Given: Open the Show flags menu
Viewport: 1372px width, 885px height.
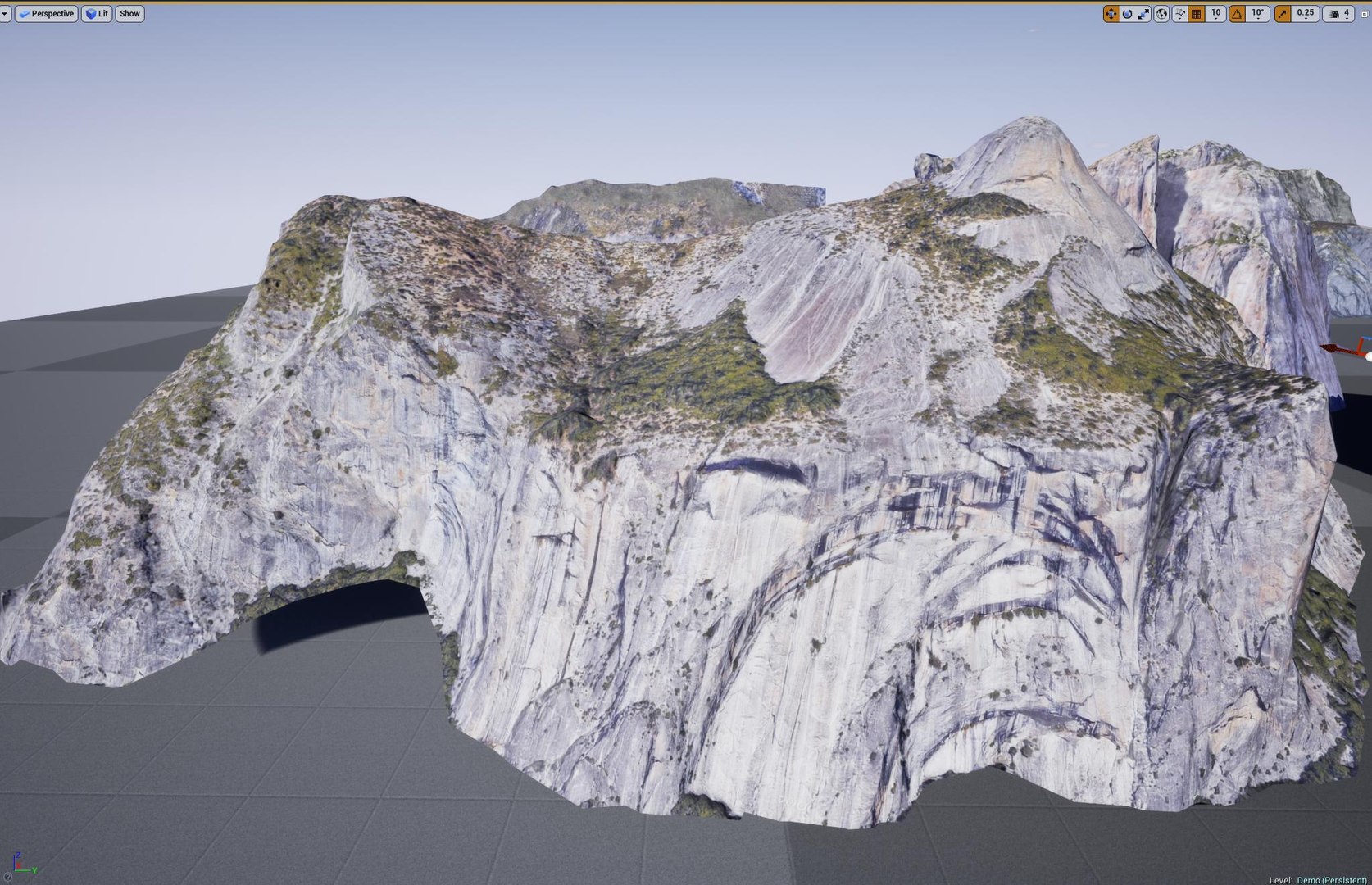Looking at the screenshot, I should 129,14.
